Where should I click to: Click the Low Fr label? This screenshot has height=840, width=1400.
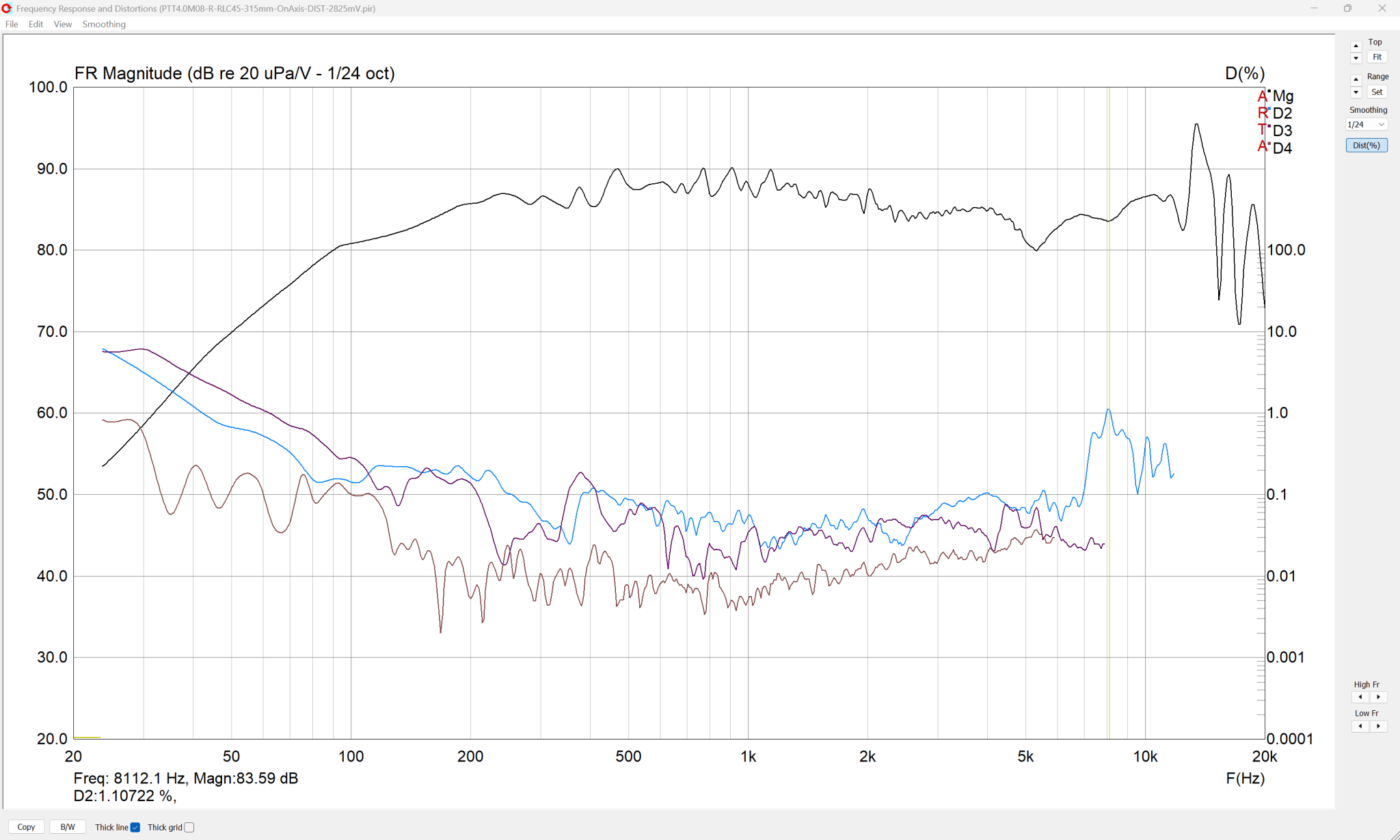pyautogui.click(x=1367, y=713)
